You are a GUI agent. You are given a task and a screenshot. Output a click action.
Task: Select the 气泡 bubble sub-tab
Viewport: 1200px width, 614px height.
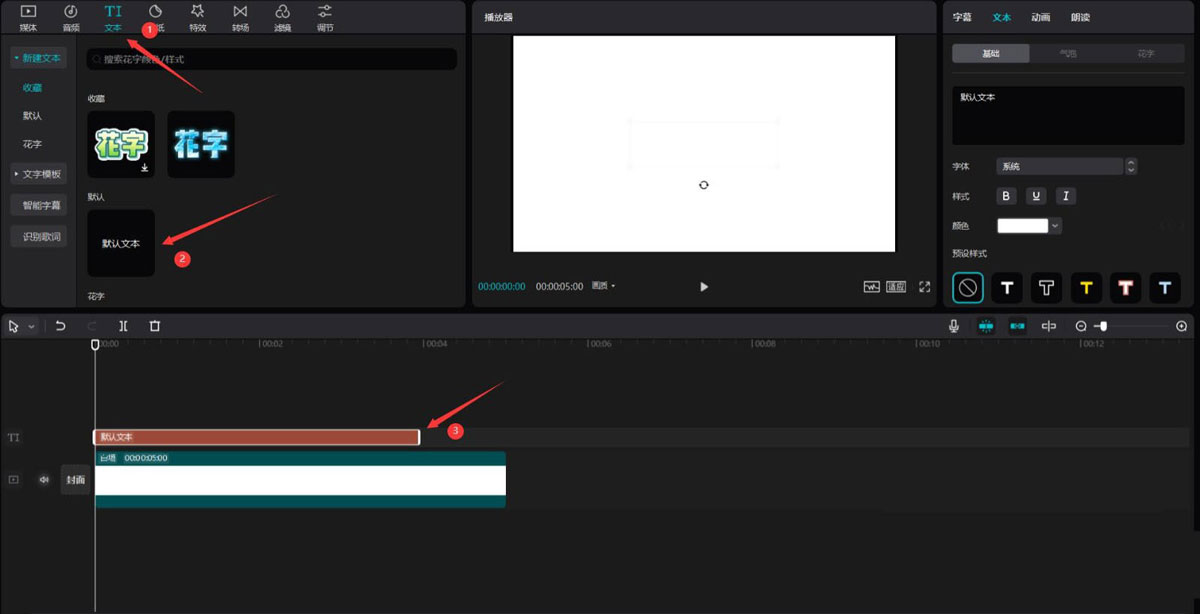(1068, 54)
